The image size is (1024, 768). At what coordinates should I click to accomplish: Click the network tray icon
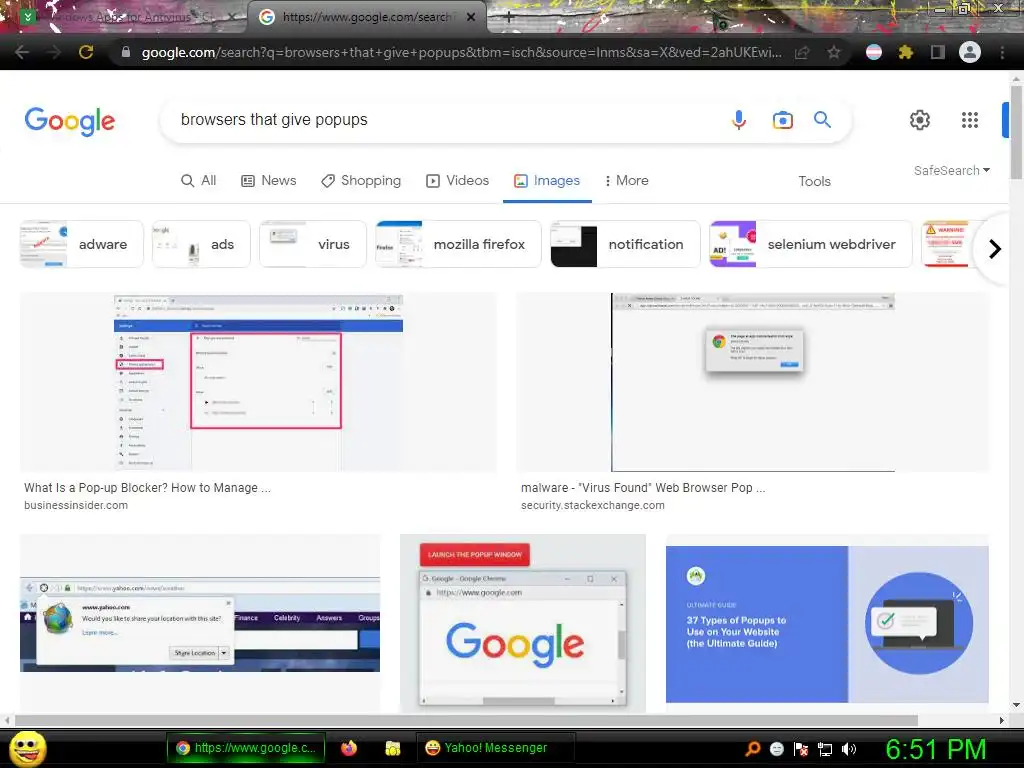[x=825, y=749]
